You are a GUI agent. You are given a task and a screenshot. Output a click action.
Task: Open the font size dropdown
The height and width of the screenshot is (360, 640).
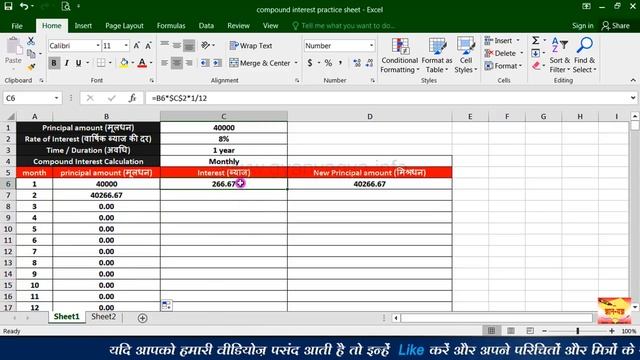(126, 46)
